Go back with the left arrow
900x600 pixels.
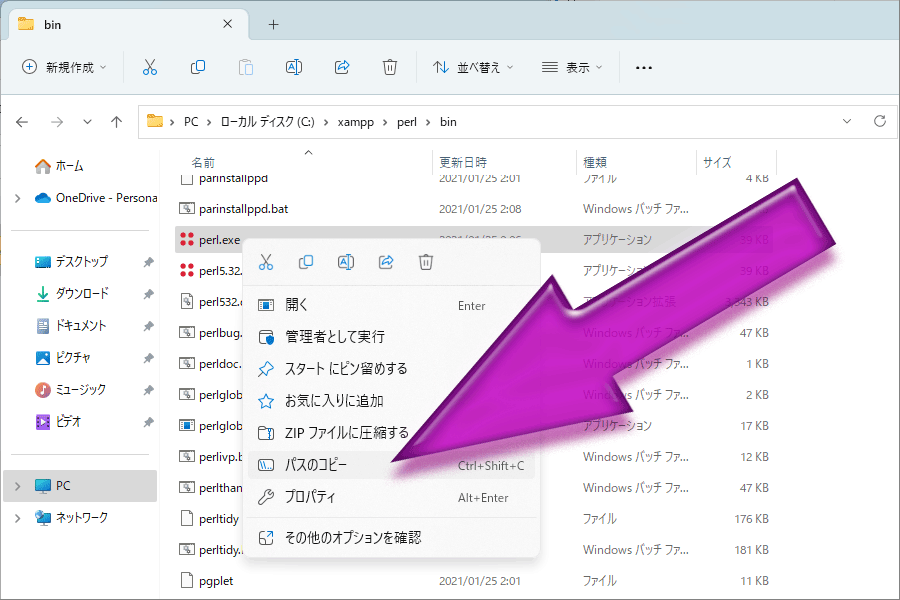coord(22,122)
